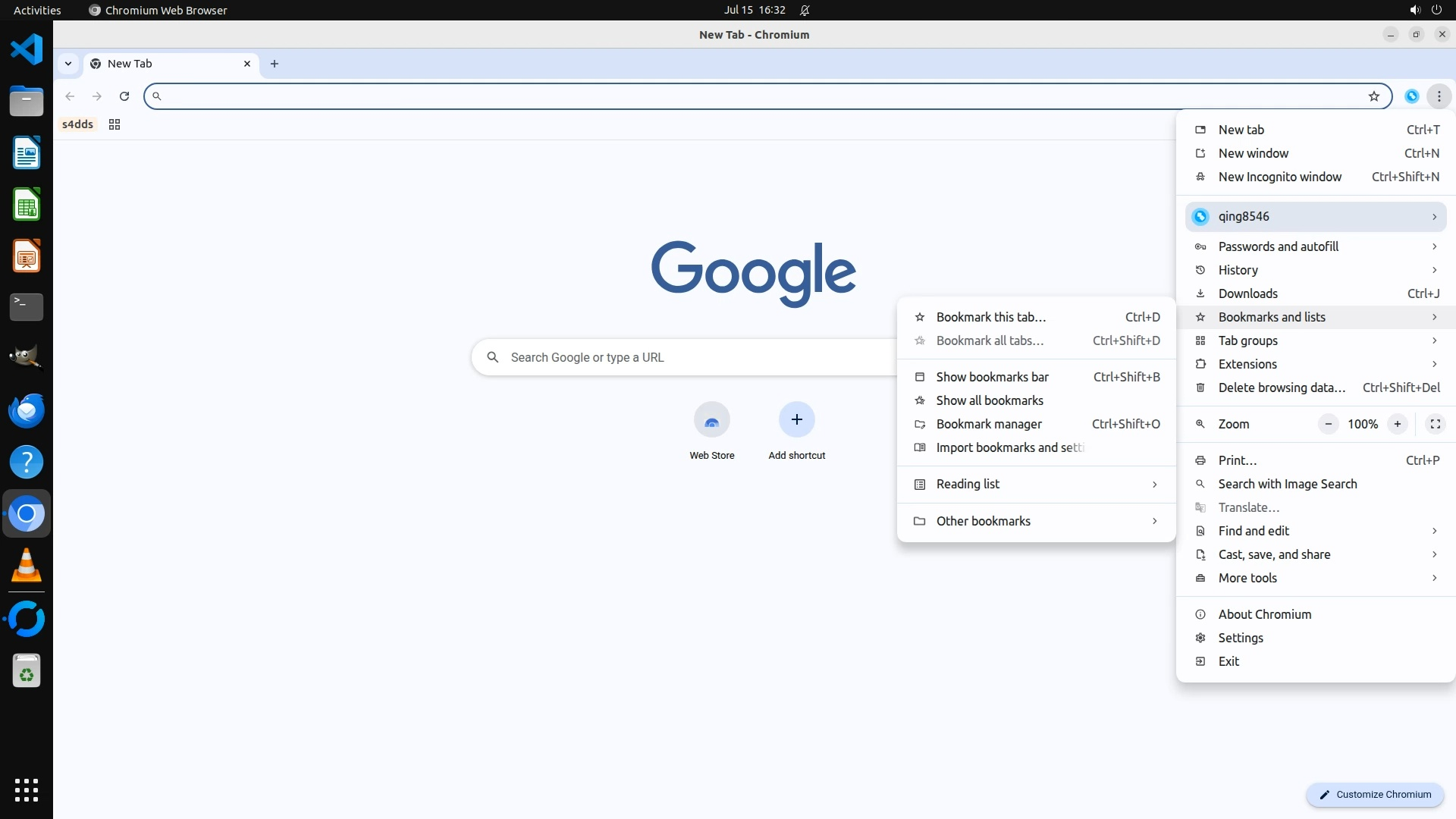Click the three-dot Chromium menu button
The width and height of the screenshot is (1456, 819).
click(1439, 96)
